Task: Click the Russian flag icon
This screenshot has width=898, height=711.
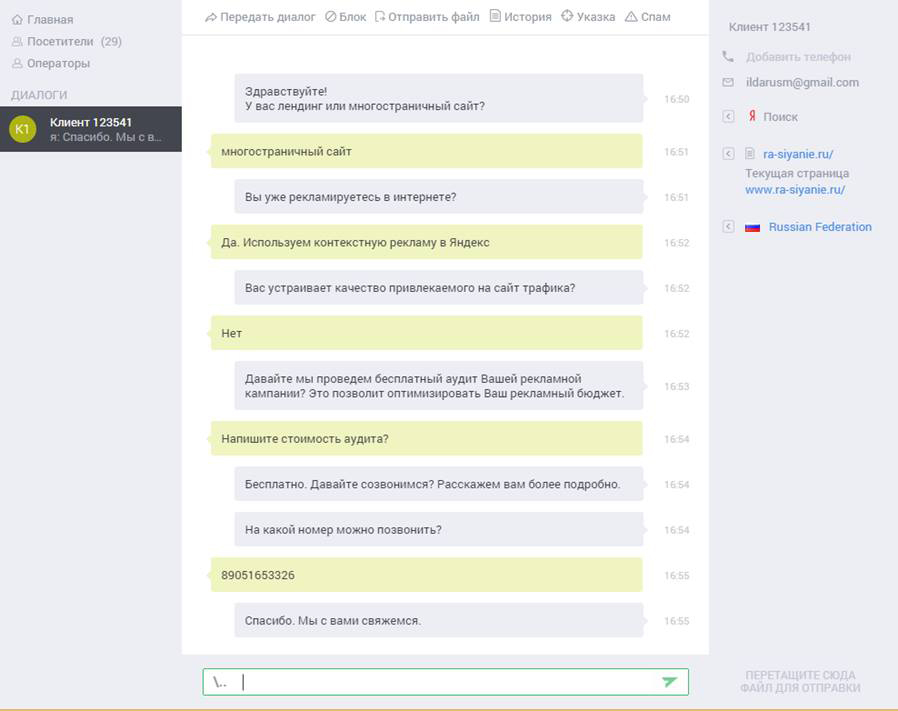Action: (x=753, y=227)
